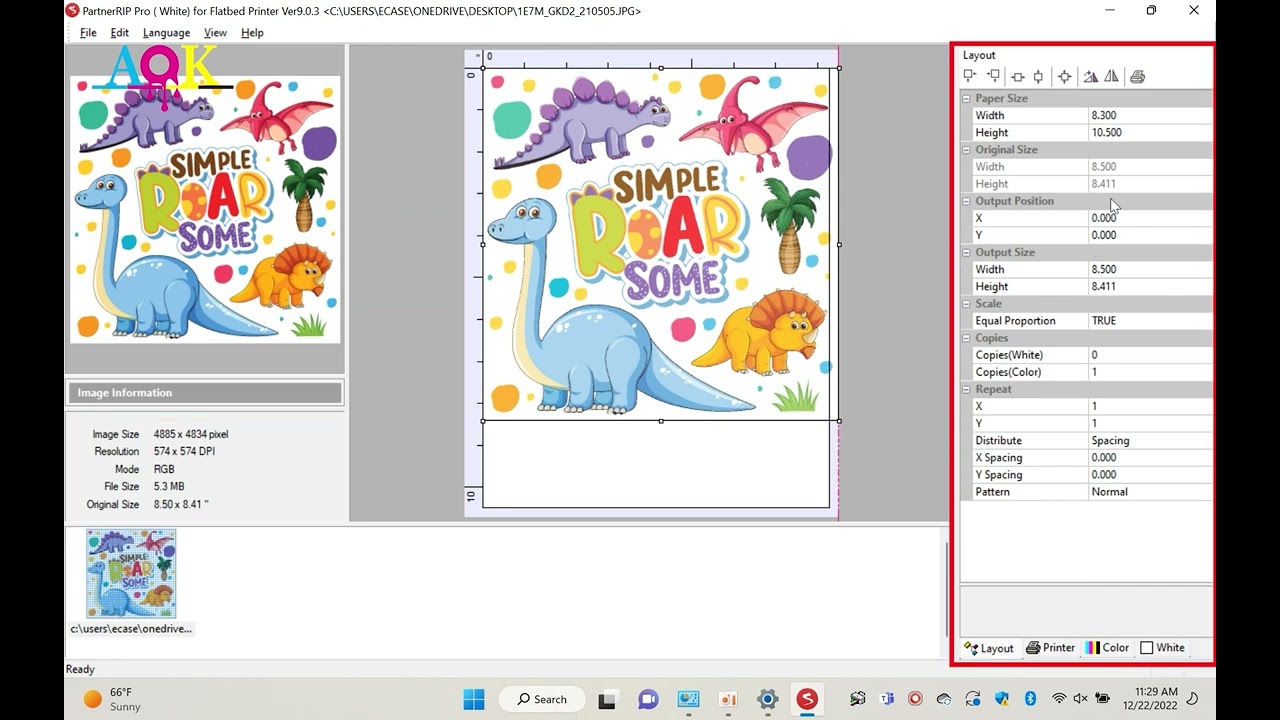Click the OneDrive cloud tray icon
This screenshot has width=1280, height=720.
(x=944, y=699)
